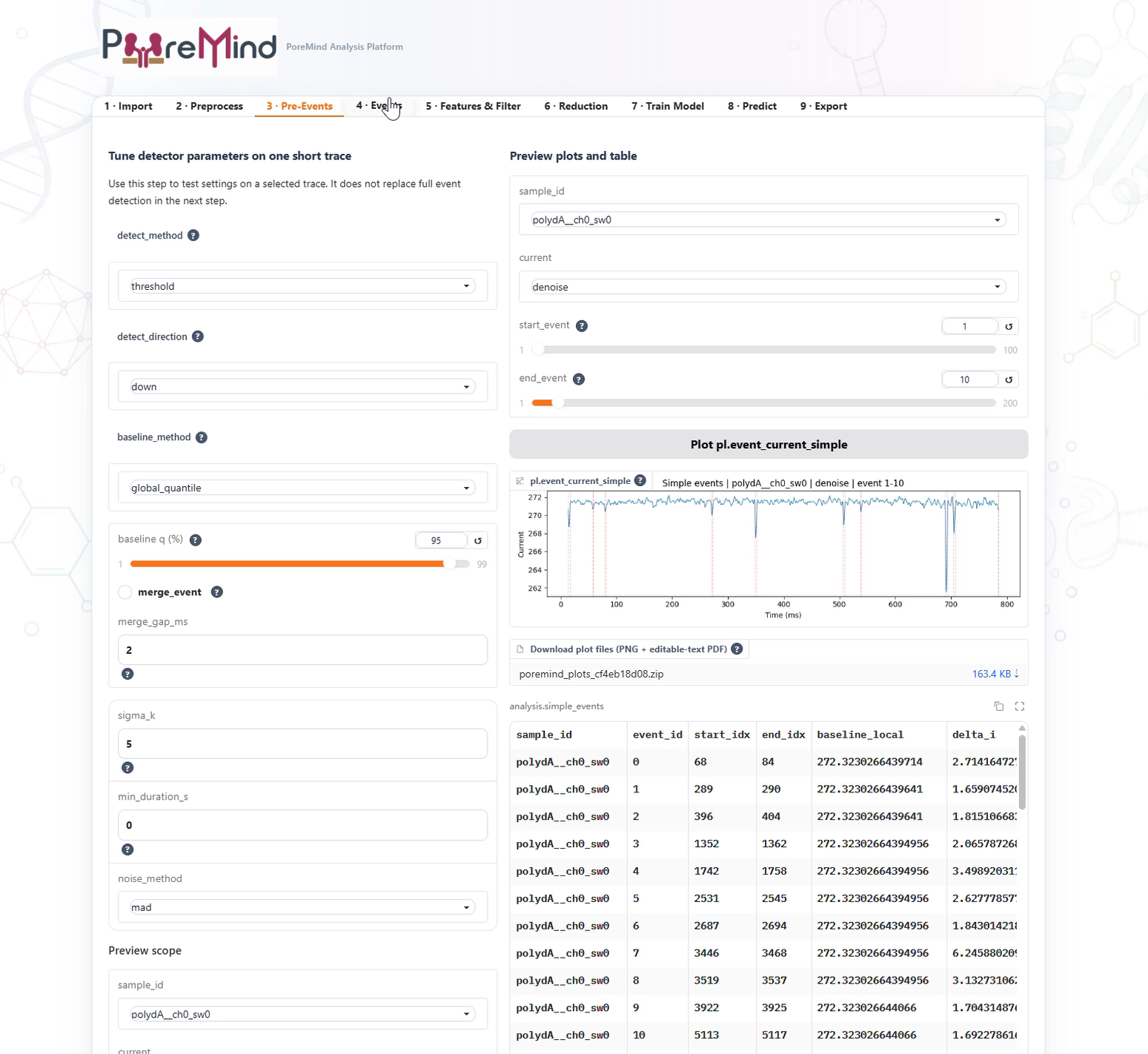Open help for pl.event_current_simple plot
The height and width of the screenshot is (1054, 1148).
pyautogui.click(x=640, y=480)
